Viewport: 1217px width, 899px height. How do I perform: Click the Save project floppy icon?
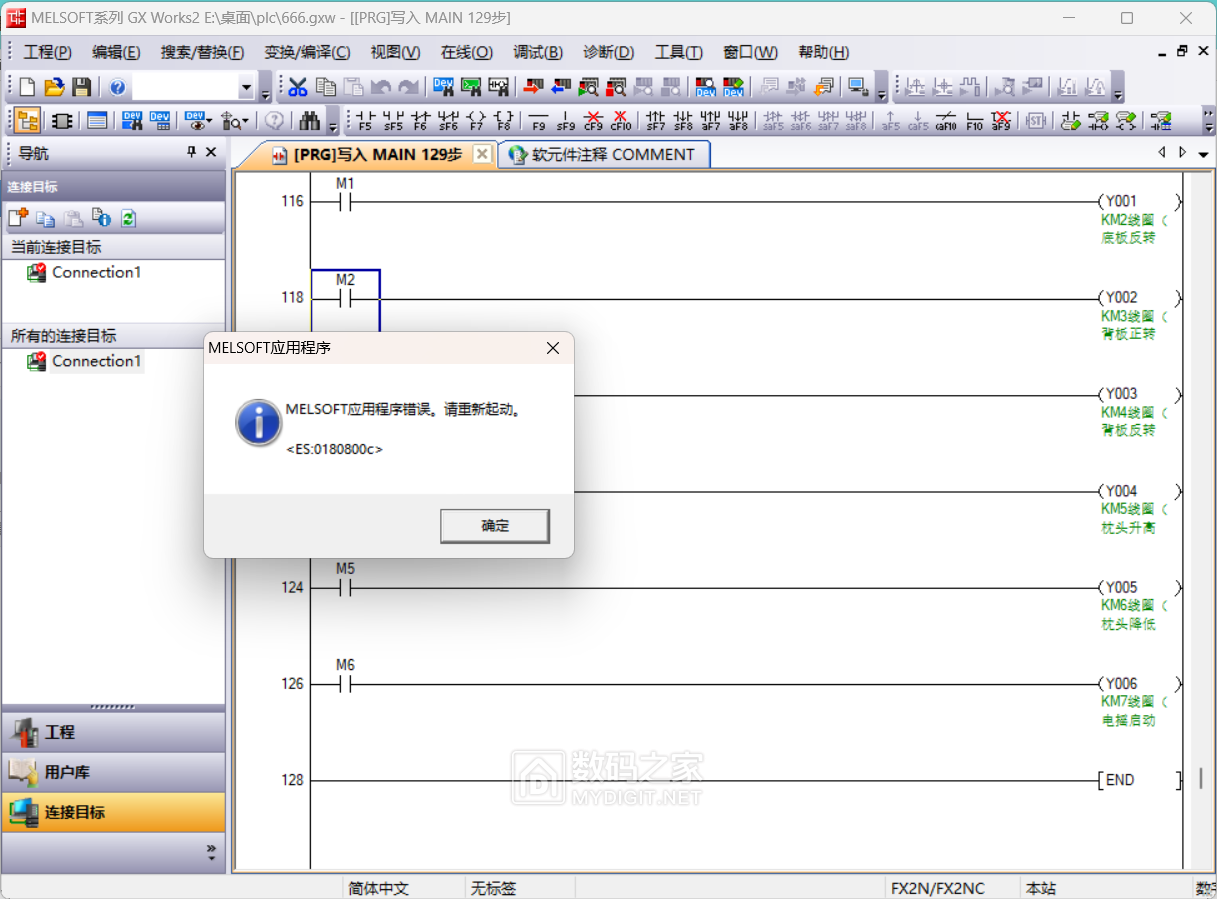81,87
